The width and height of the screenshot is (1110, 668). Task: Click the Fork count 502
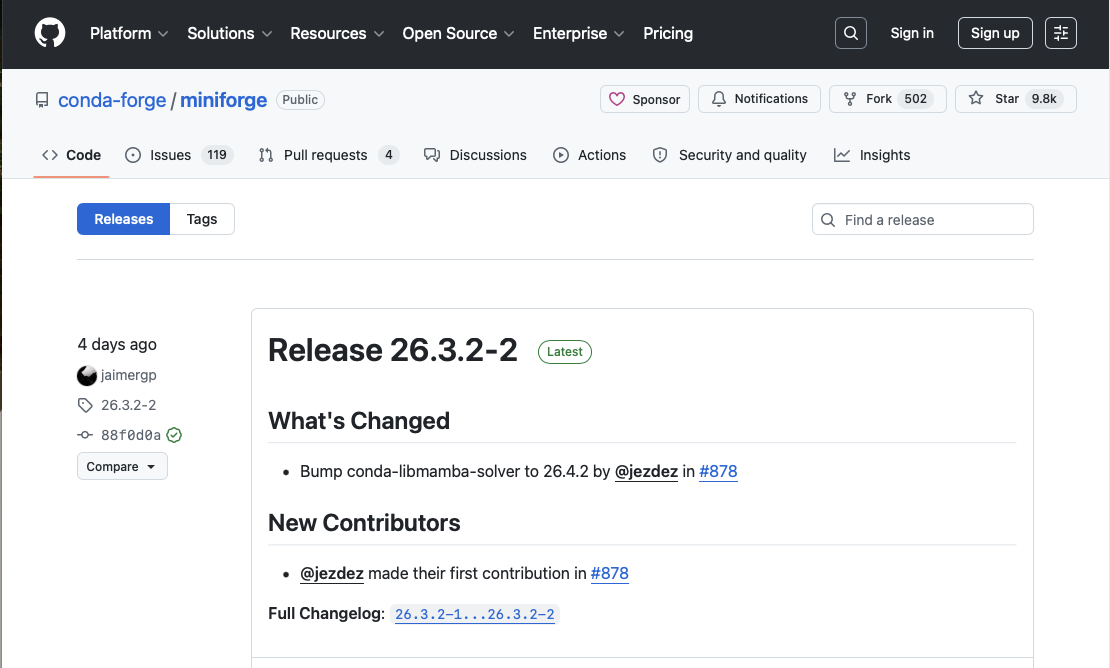click(x=915, y=99)
